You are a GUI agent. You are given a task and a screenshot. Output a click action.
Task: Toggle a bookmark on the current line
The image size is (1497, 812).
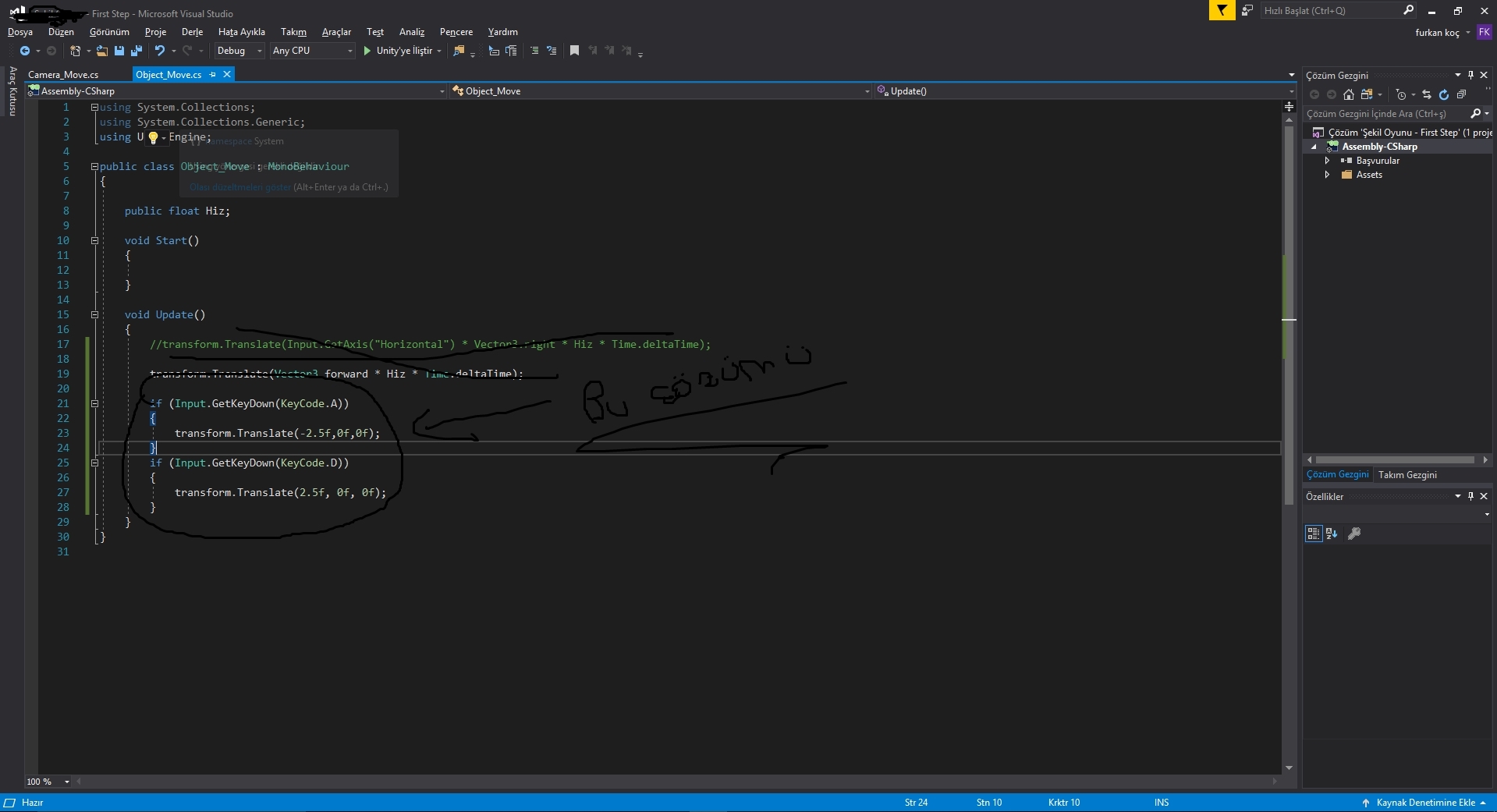(x=574, y=51)
